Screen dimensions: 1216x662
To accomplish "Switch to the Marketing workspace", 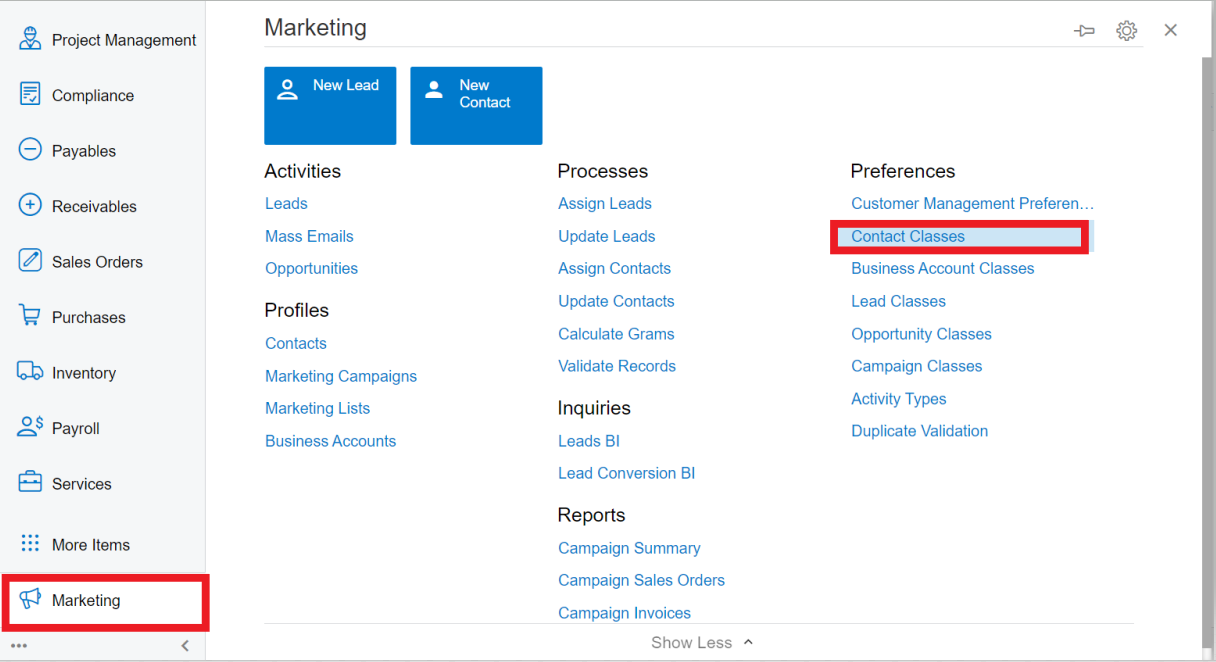I will 85,601.
